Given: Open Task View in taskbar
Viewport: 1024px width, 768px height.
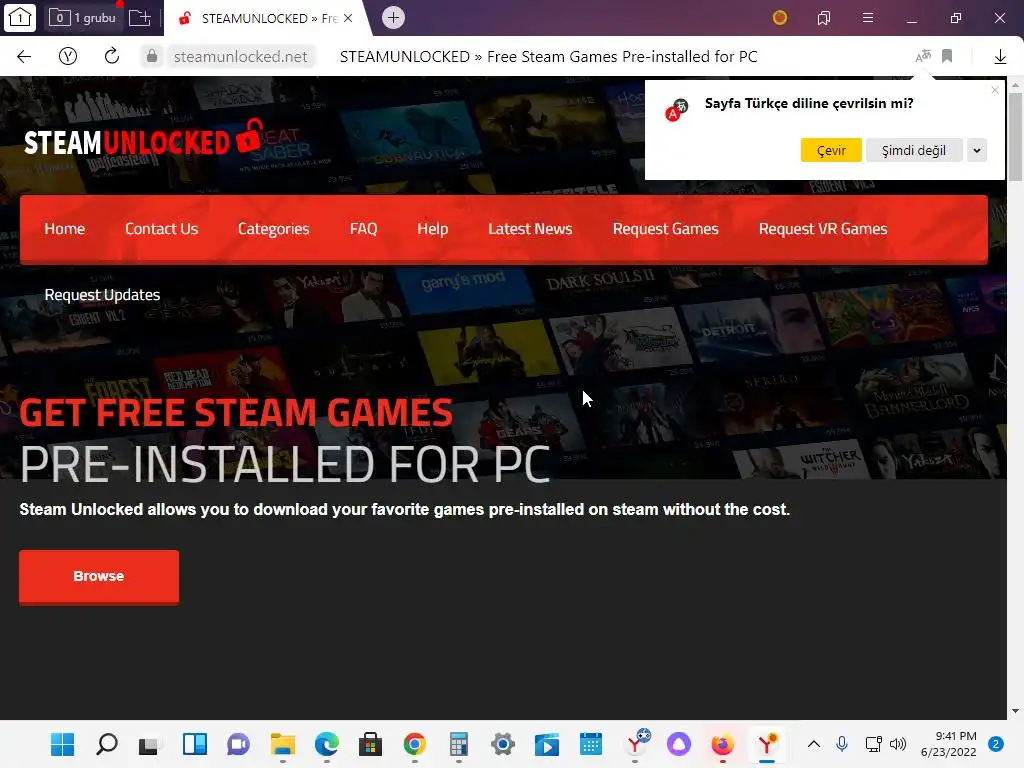Looking at the screenshot, I should point(149,744).
